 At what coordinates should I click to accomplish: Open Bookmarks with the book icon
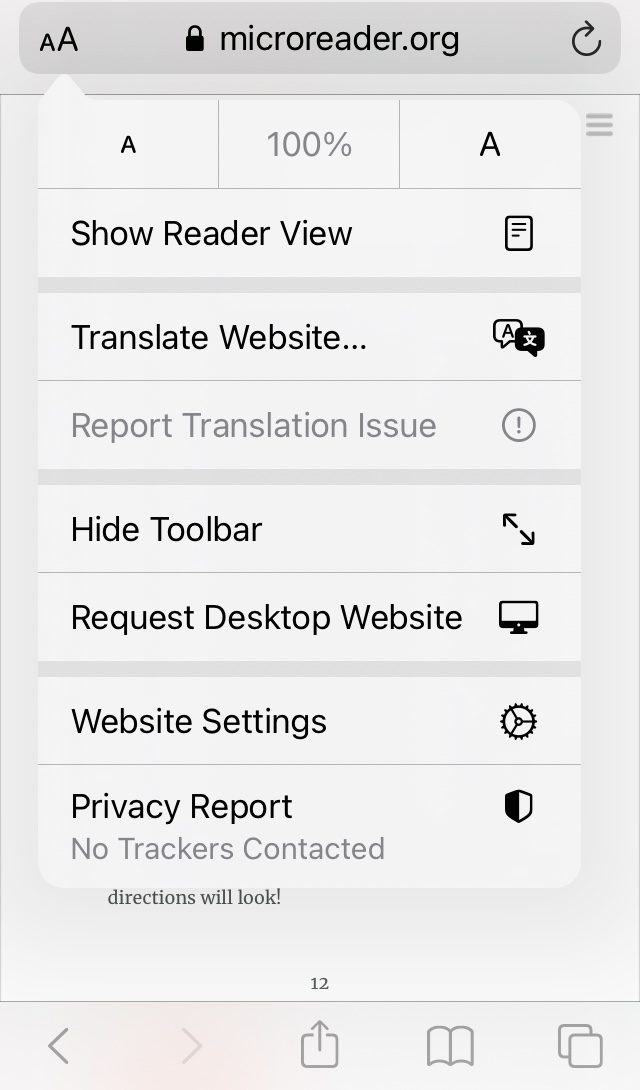click(x=450, y=1046)
